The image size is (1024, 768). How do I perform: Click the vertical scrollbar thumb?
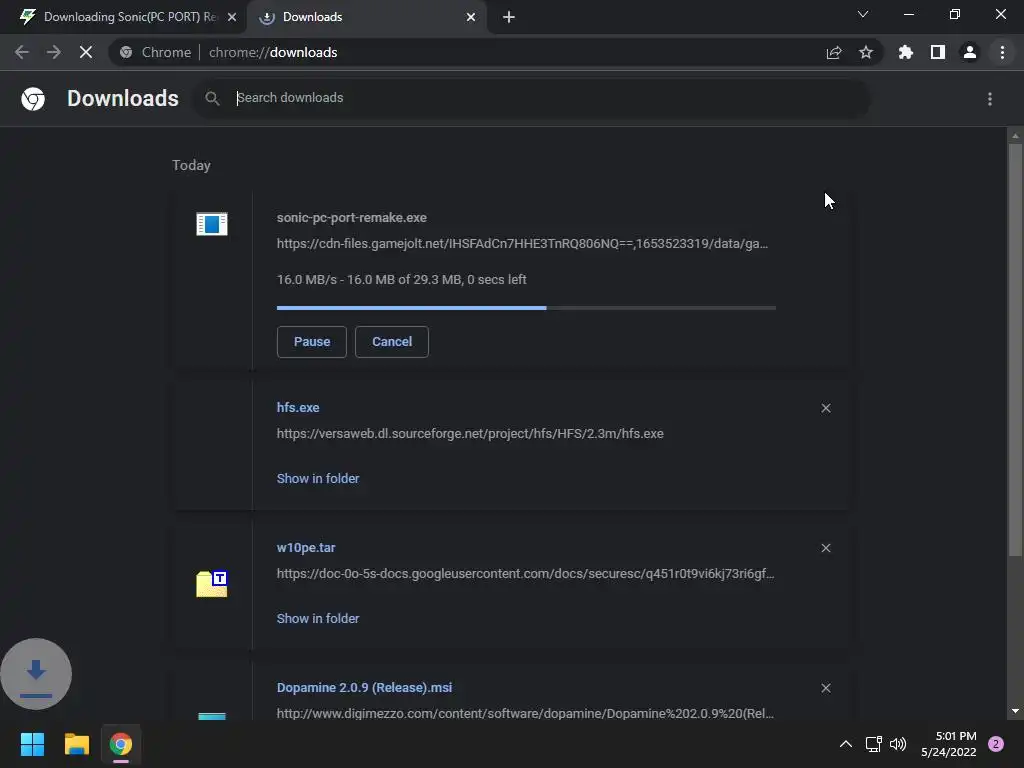click(x=1015, y=350)
